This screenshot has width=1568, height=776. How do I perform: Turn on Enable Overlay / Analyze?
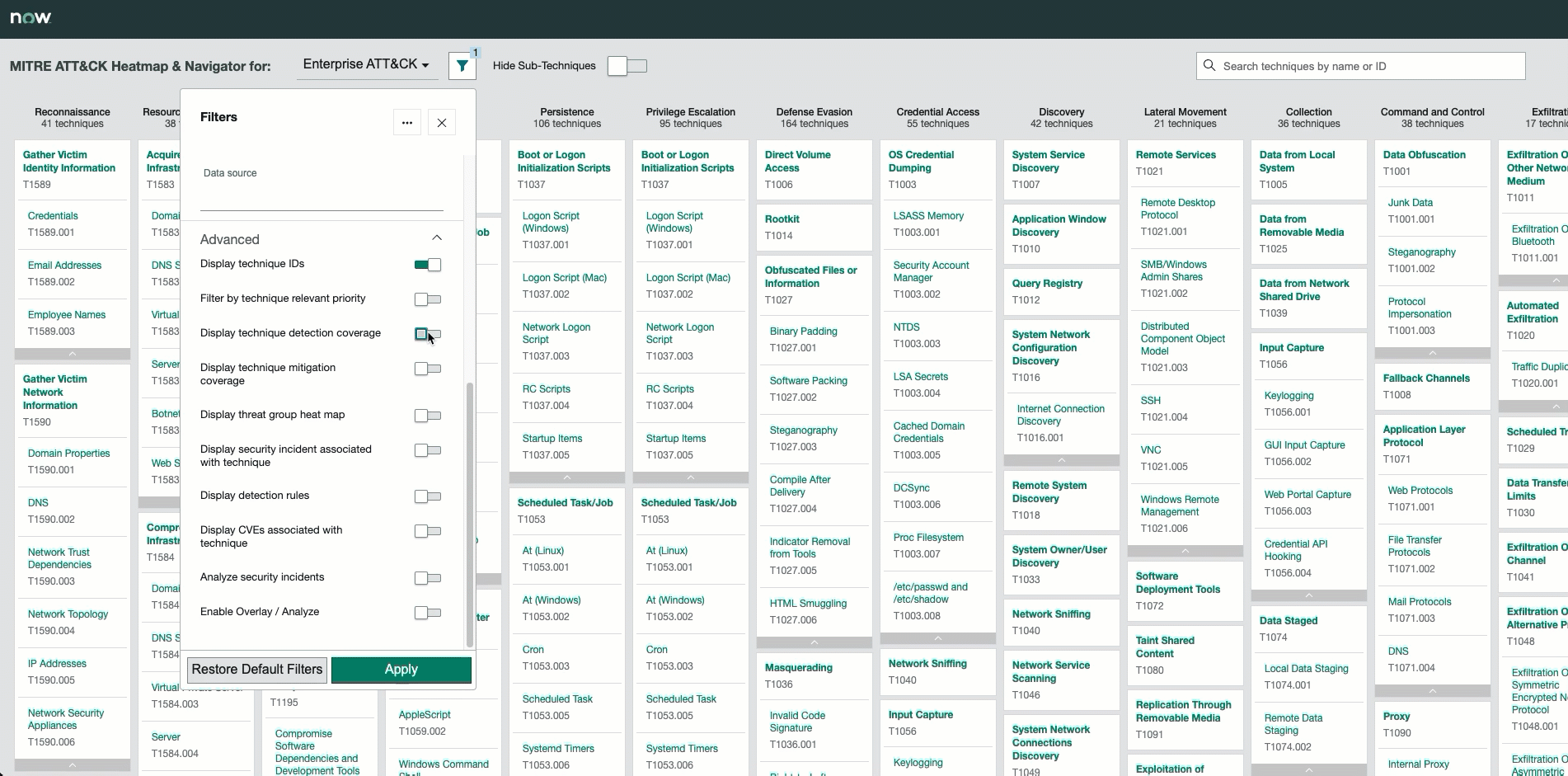pos(428,613)
